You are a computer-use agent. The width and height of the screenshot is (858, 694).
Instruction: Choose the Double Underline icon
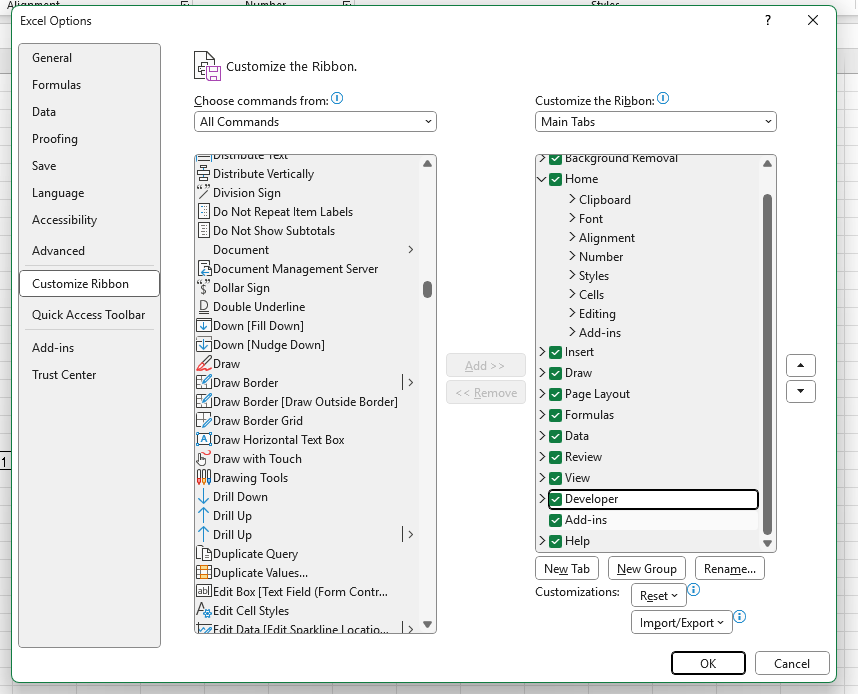(x=204, y=307)
